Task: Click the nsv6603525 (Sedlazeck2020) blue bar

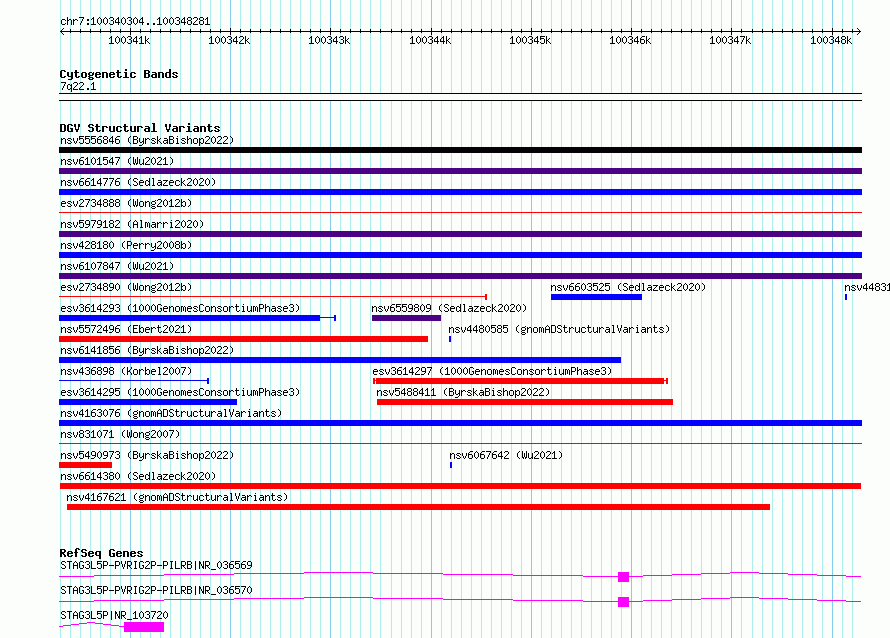Action: pyautogui.click(x=596, y=297)
